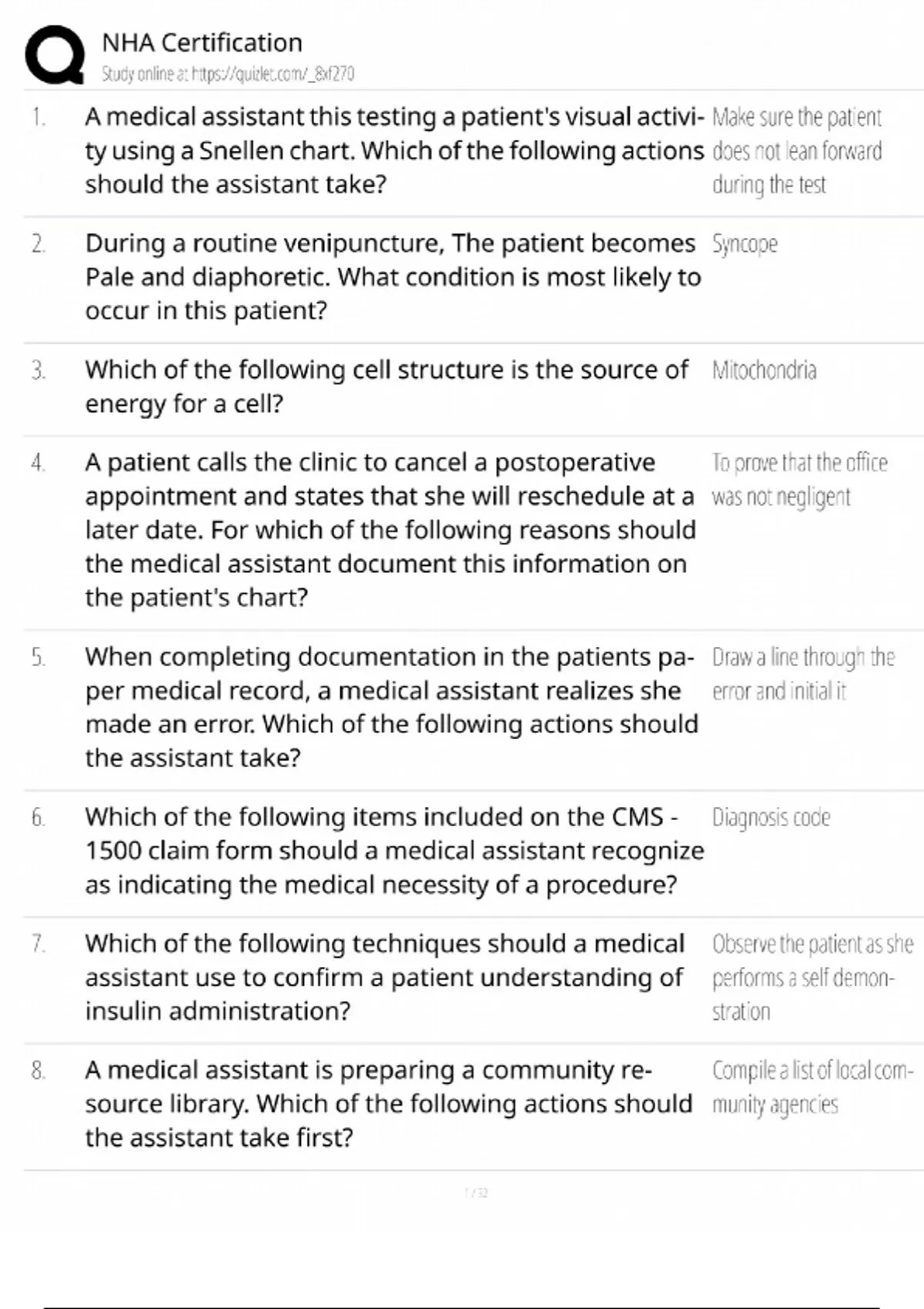
Task: Click the NHA Certification title
Action: 202,42
